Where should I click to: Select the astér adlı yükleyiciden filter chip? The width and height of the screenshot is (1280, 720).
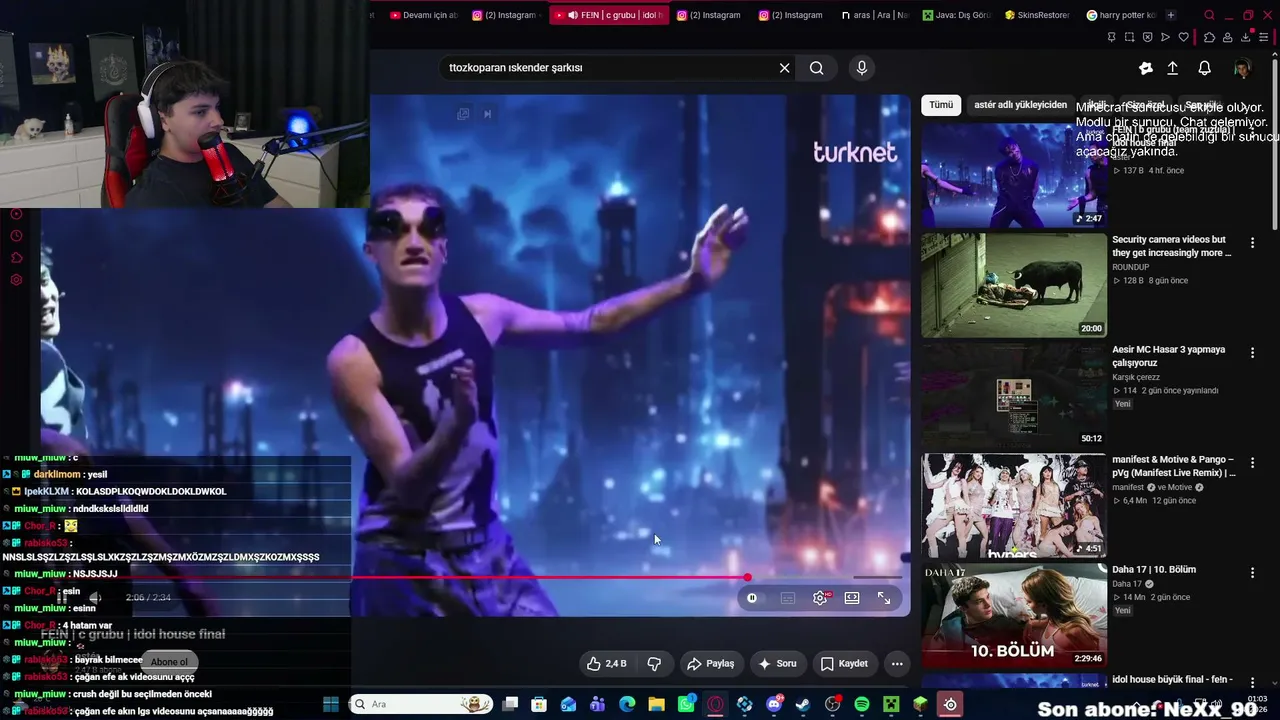[x=1020, y=105]
